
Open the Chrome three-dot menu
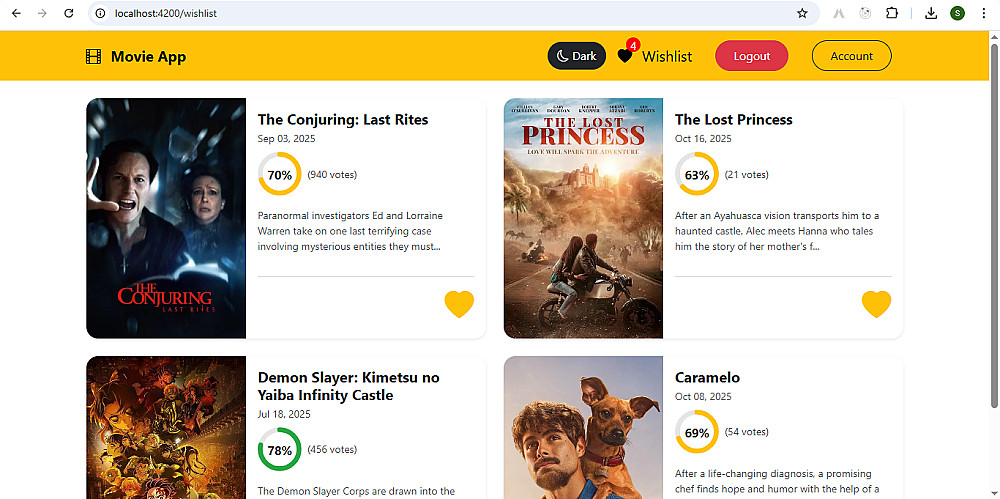pyautogui.click(x=983, y=13)
